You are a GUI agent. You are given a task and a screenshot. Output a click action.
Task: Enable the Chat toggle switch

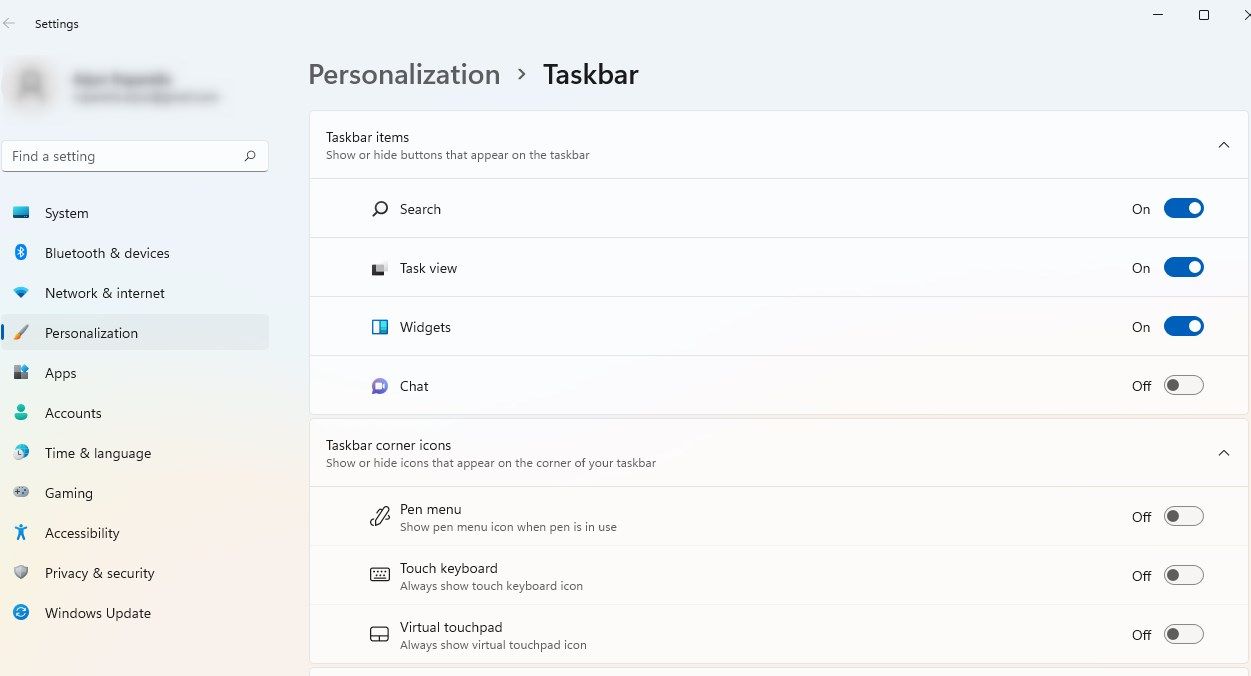(1183, 386)
